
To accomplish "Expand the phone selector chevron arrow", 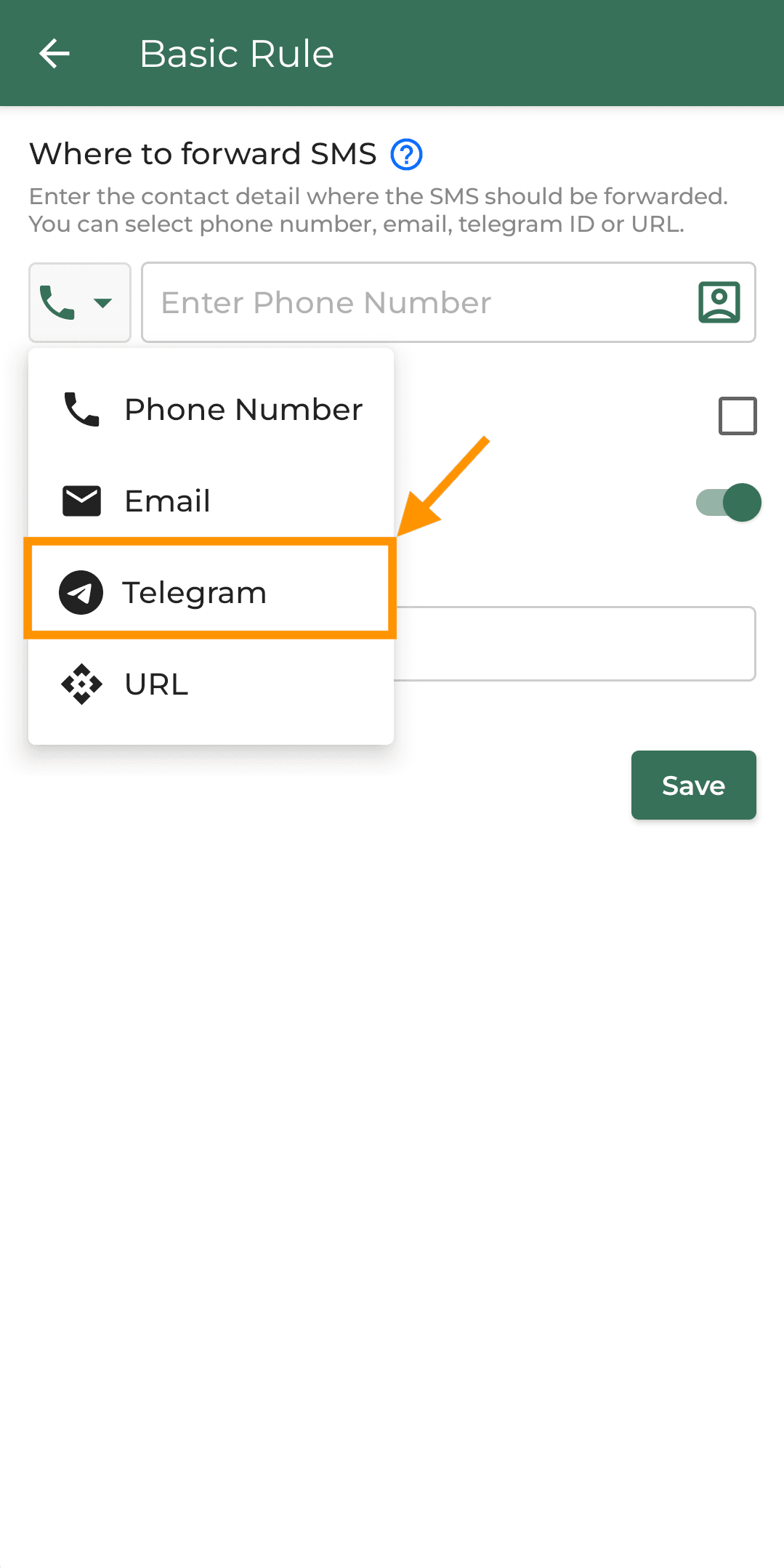I will click(x=102, y=302).
